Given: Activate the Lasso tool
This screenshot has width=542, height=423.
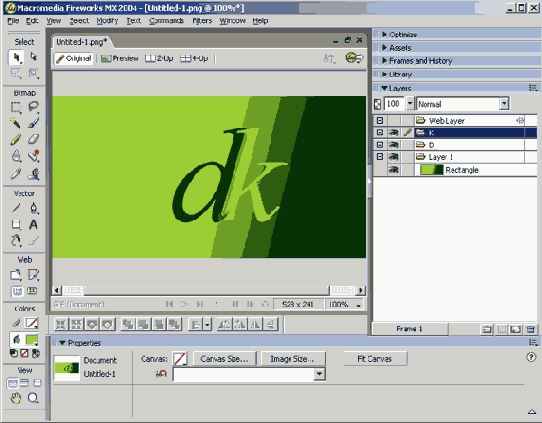Looking at the screenshot, I should pos(33,106).
